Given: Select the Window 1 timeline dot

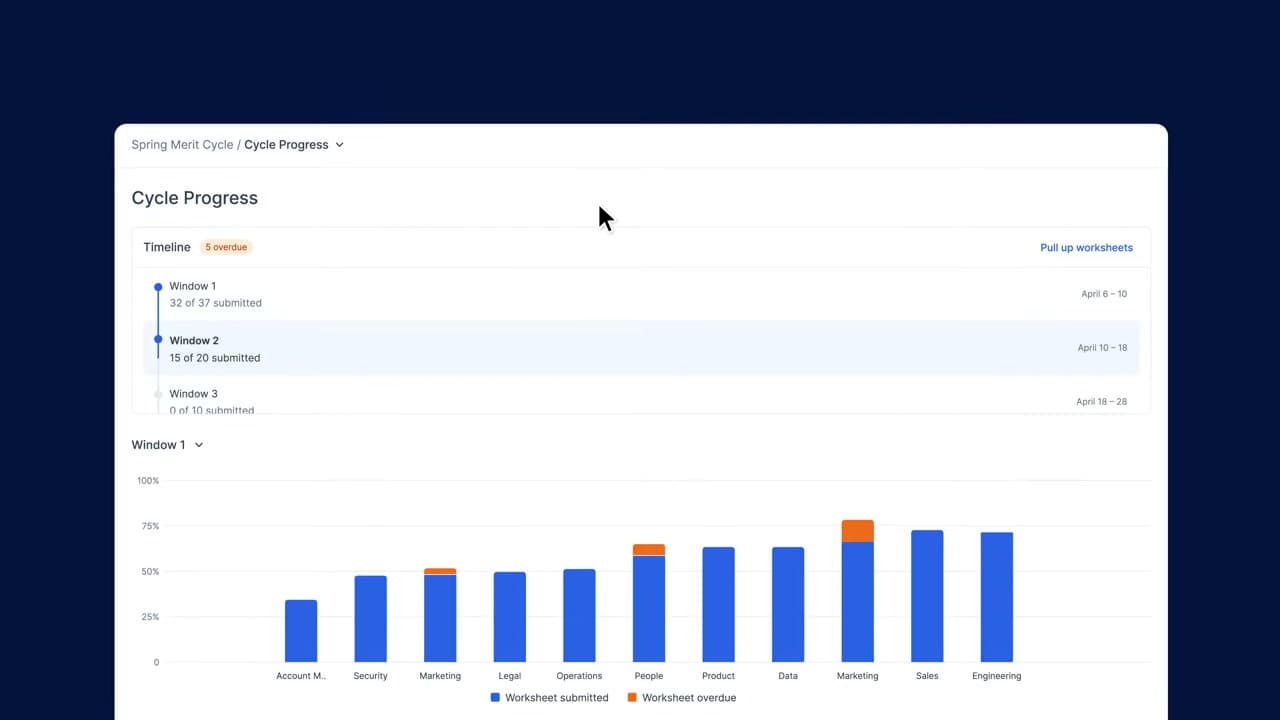Looking at the screenshot, I should (158, 287).
